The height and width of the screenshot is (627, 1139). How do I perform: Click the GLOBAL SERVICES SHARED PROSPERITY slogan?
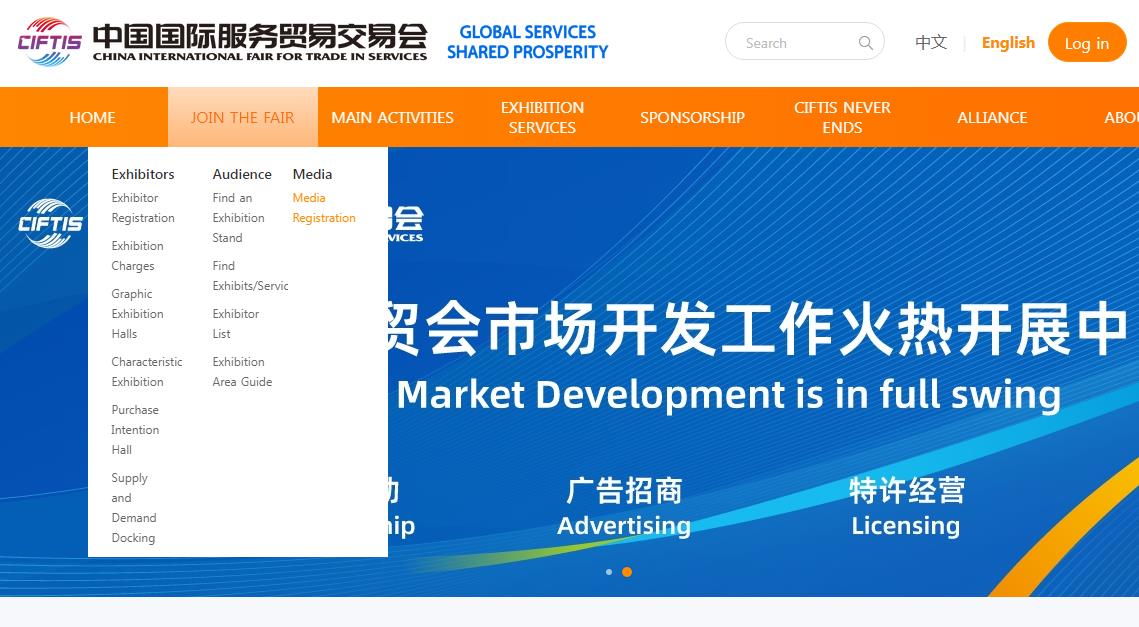point(527,42)
